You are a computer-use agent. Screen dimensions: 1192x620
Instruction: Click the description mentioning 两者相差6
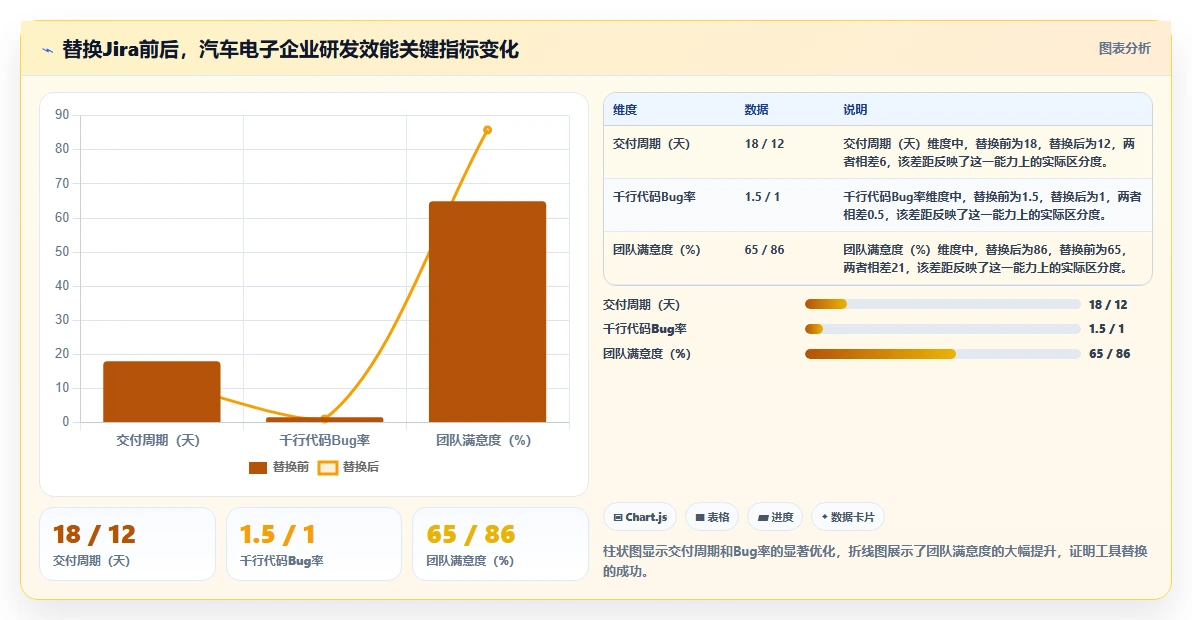tap(990, 153)
